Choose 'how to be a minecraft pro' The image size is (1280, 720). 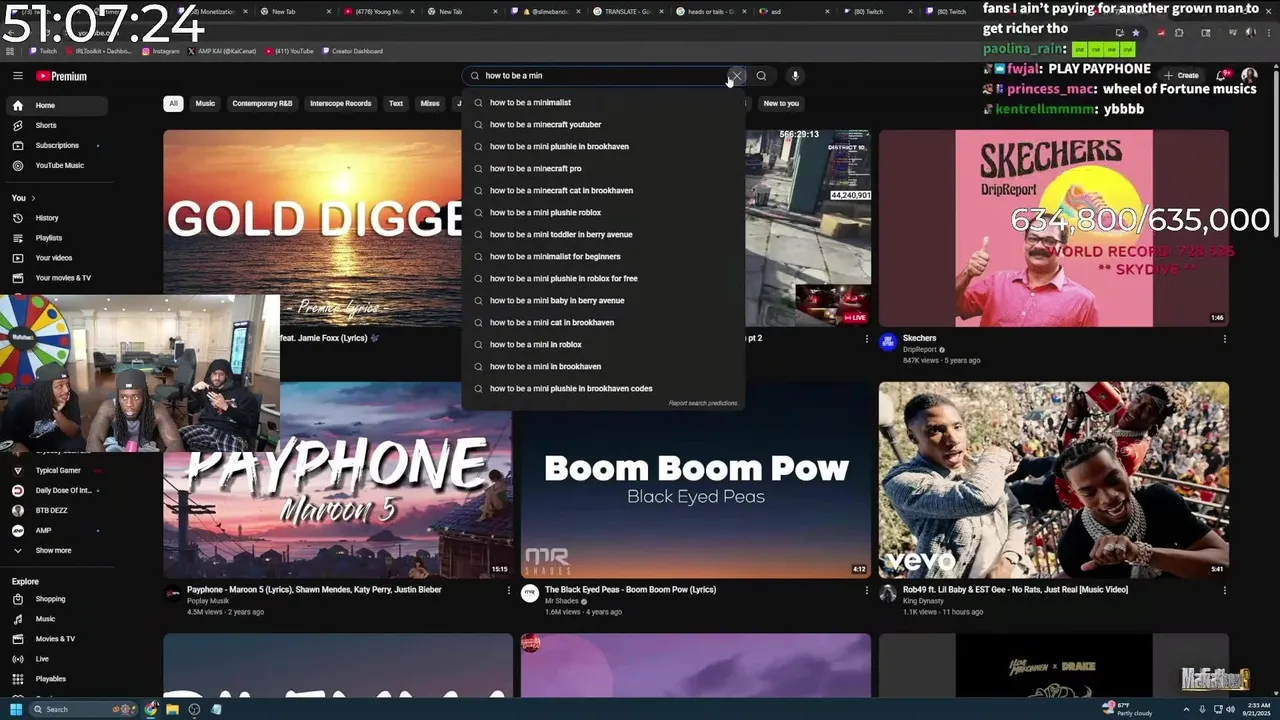click(x=603, y=168)
